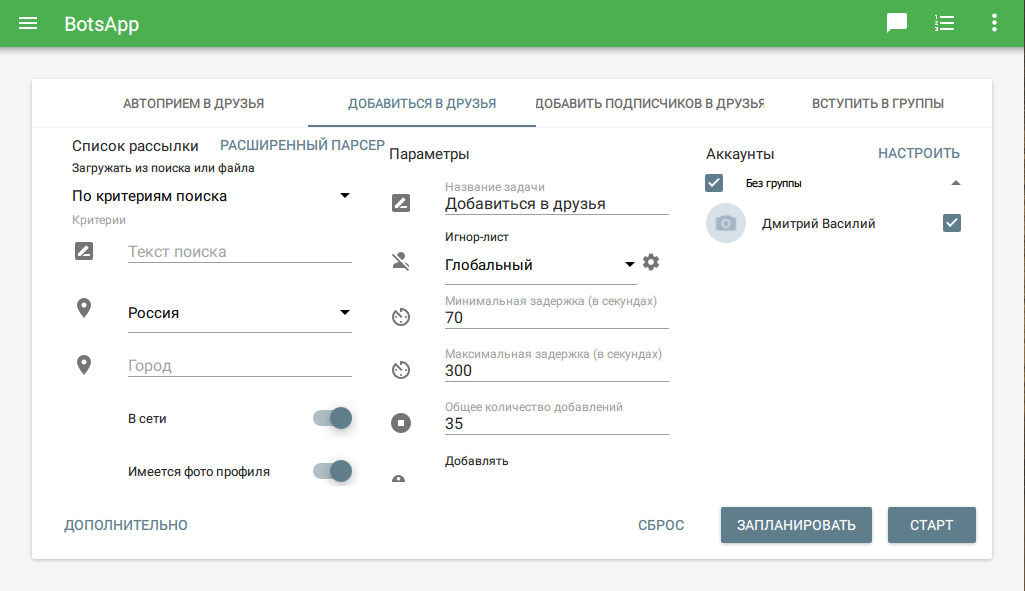Screen dimensions: 1025x591
Task: Click the edit icon beside task name
Action: pyautogui.click(x=401, y=203)
